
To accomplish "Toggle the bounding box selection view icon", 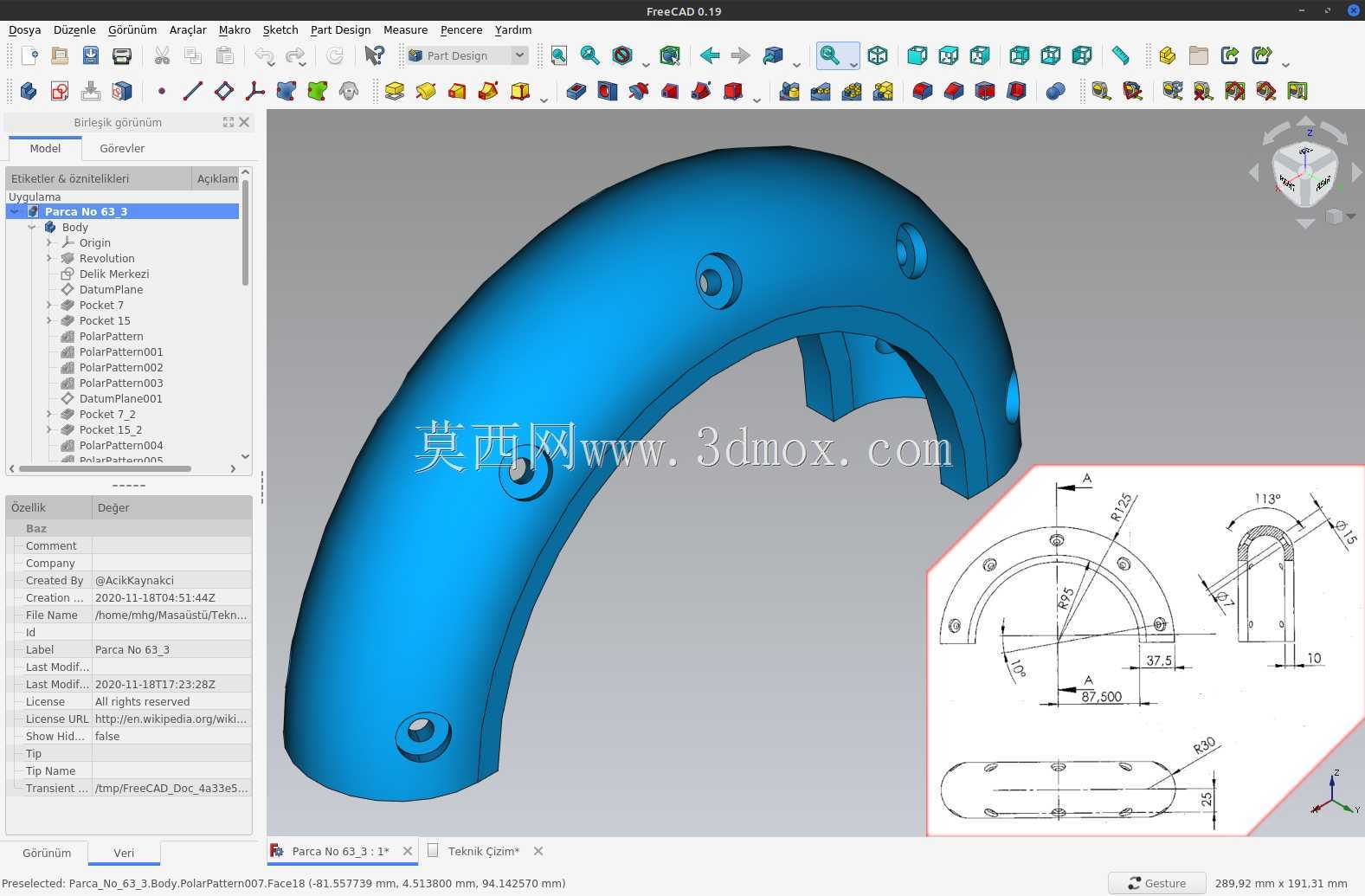I will [x=670, y=55].
